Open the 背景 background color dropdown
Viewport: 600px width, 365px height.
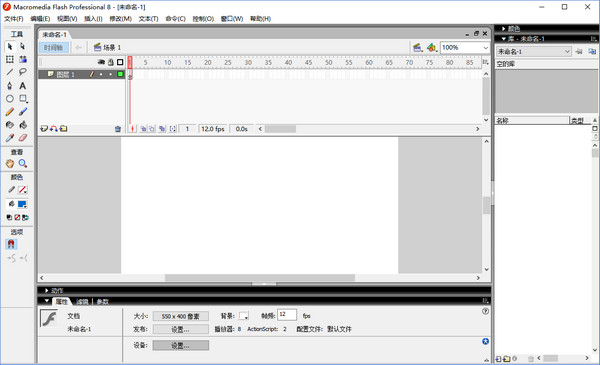coord(244,316)
